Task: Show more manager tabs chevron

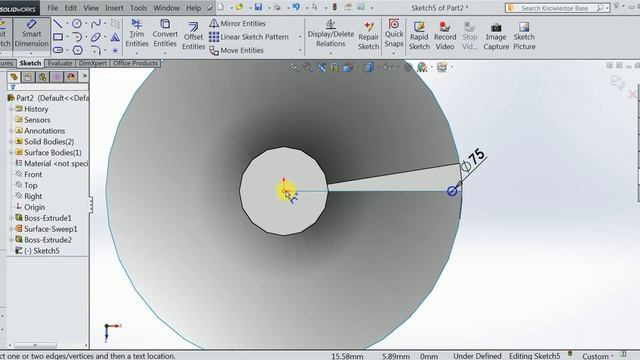Action: [84, 76]
